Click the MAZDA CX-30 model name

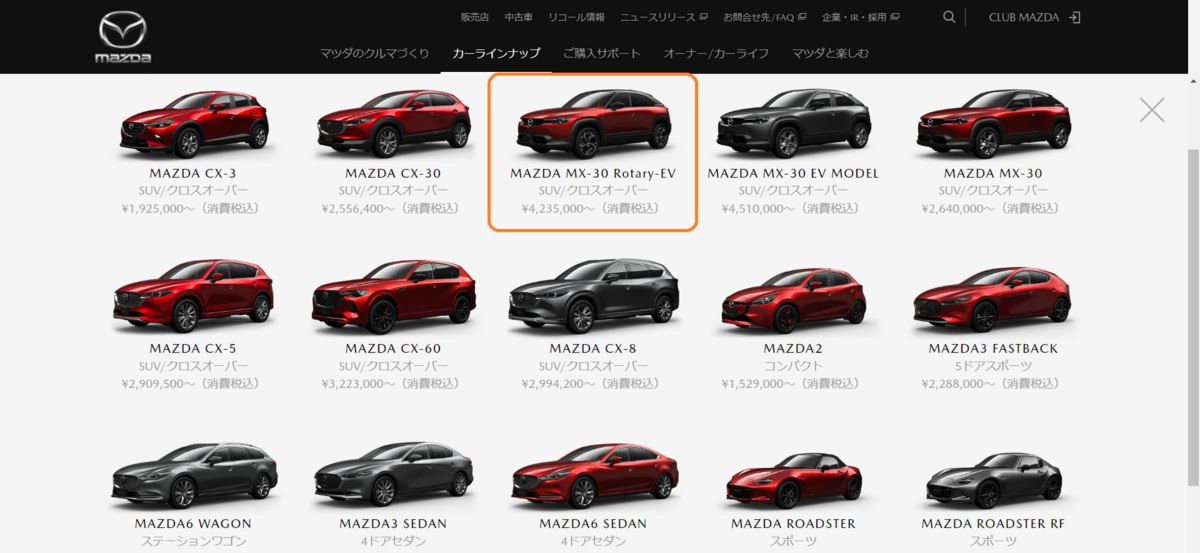click(x=393, y=173)
